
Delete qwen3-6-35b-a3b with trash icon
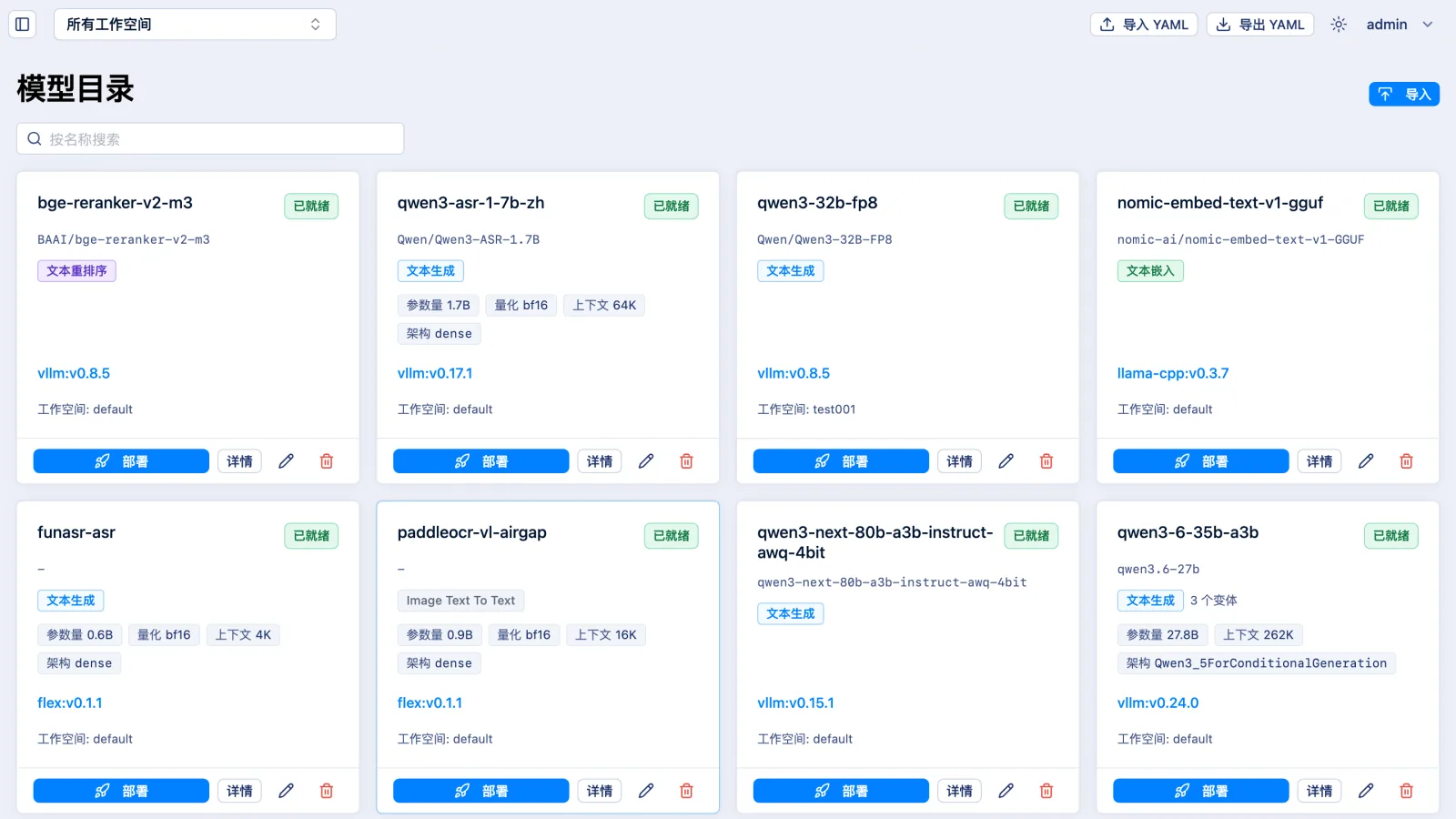pos(1407,791)
